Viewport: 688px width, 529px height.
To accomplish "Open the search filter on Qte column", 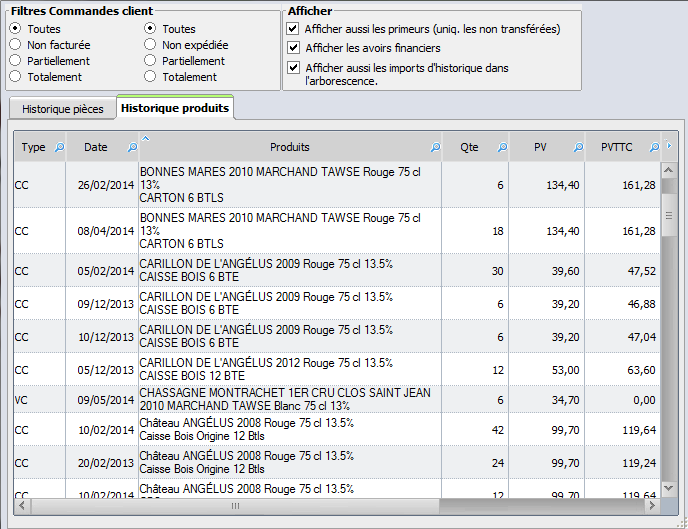I will [502, 147].
